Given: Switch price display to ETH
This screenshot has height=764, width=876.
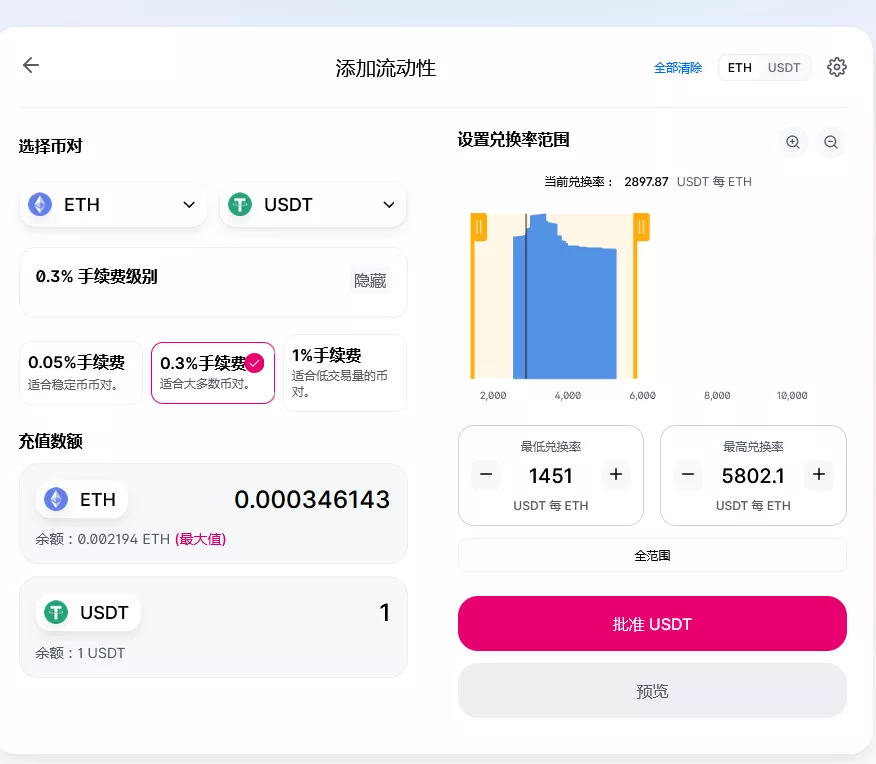Looking at the screenshot, I should click(x=739, y=68).
